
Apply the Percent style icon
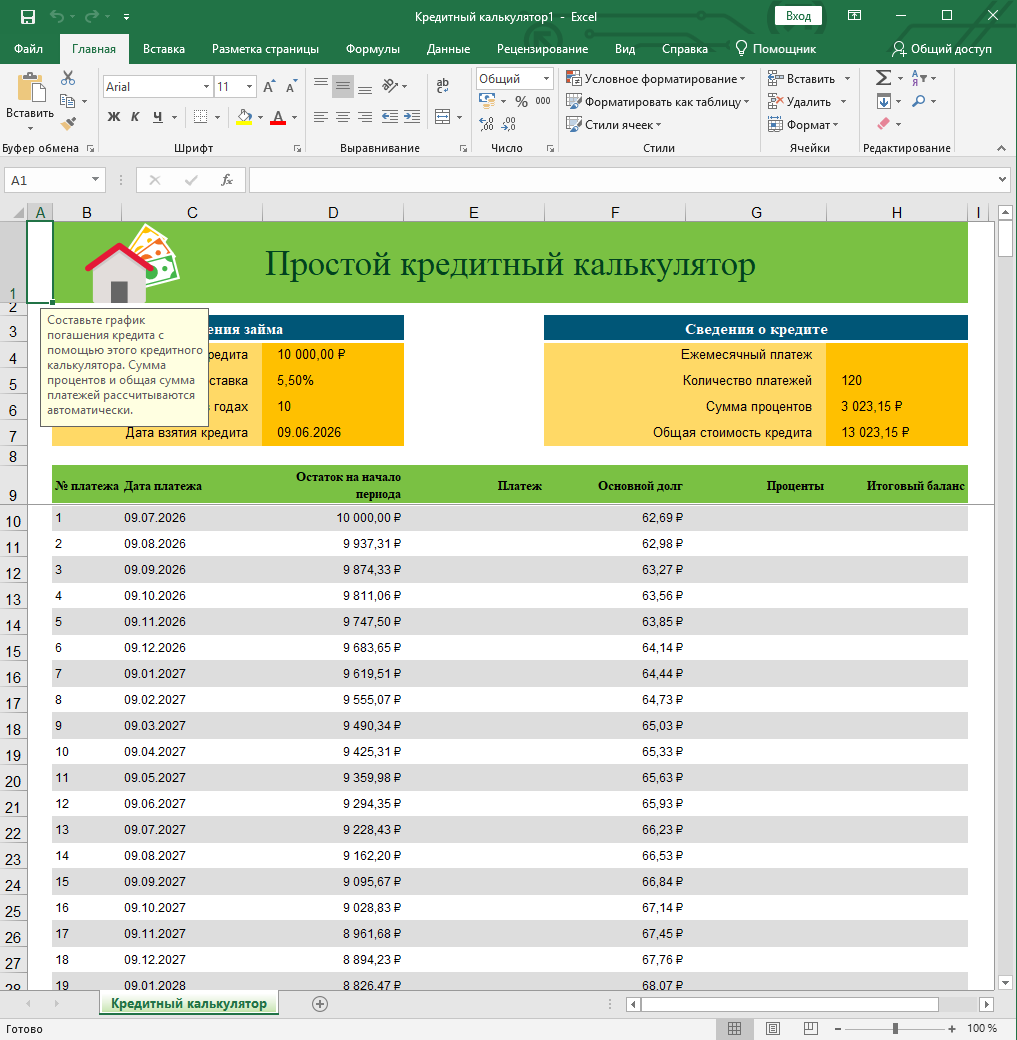pos(521,101)
